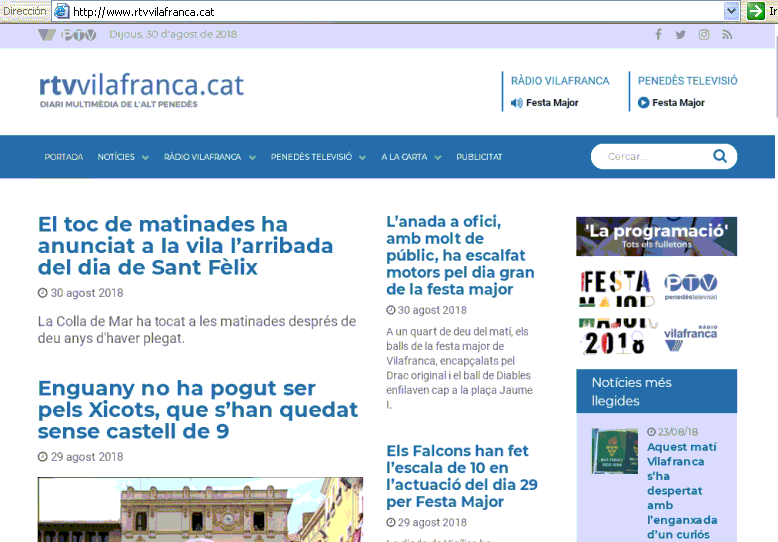Viewport: 778px width, 542px height.
Task: Play Ràdio Vilafranca Festa Major audio
Action: pyautogui.click(x=517, y=102)
